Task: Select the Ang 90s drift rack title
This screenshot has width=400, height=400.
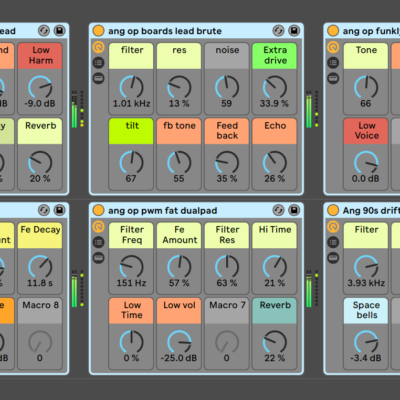Action: (x=371, y=211)
